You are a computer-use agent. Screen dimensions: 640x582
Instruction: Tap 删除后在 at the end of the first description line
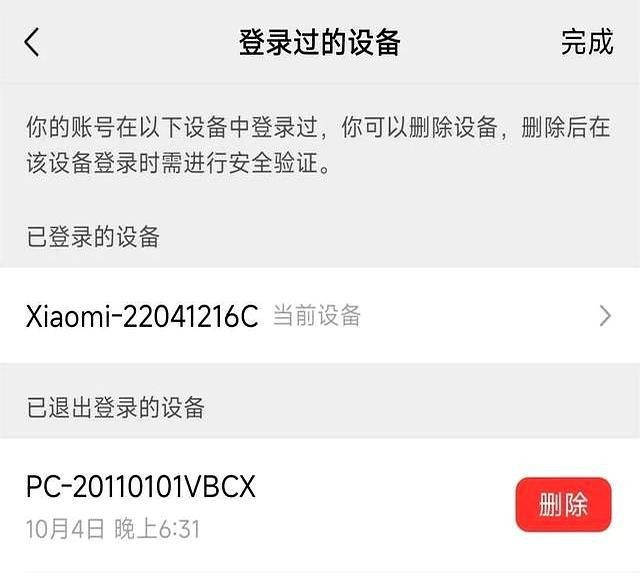point(566,127)
